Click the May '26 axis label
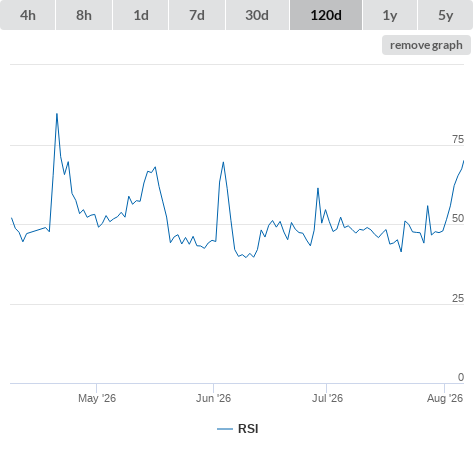Viewport: 474px width, 455px height. click(97, 398)
